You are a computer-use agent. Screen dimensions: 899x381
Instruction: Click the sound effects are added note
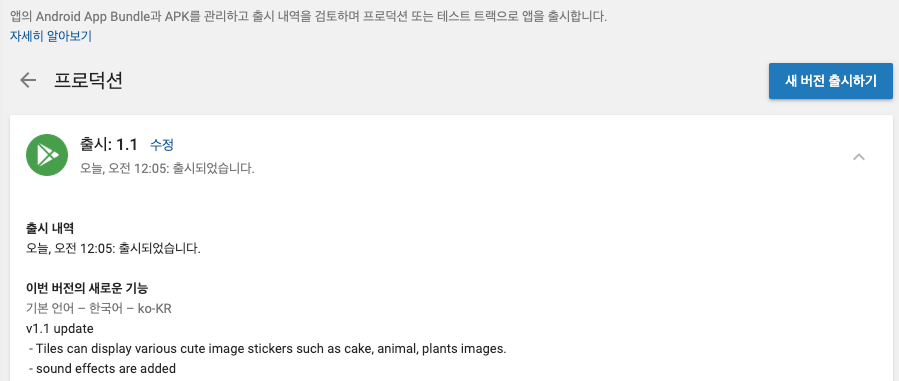pyautogui.click(x=102, y=368)
